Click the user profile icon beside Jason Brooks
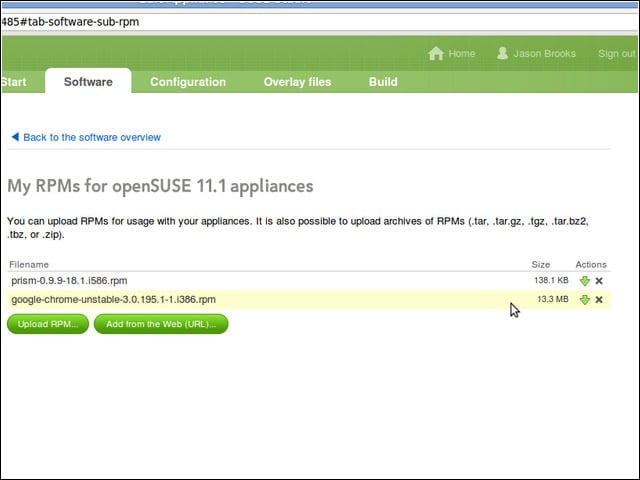Viewport: 640px width, 480px height. point(502,53)
